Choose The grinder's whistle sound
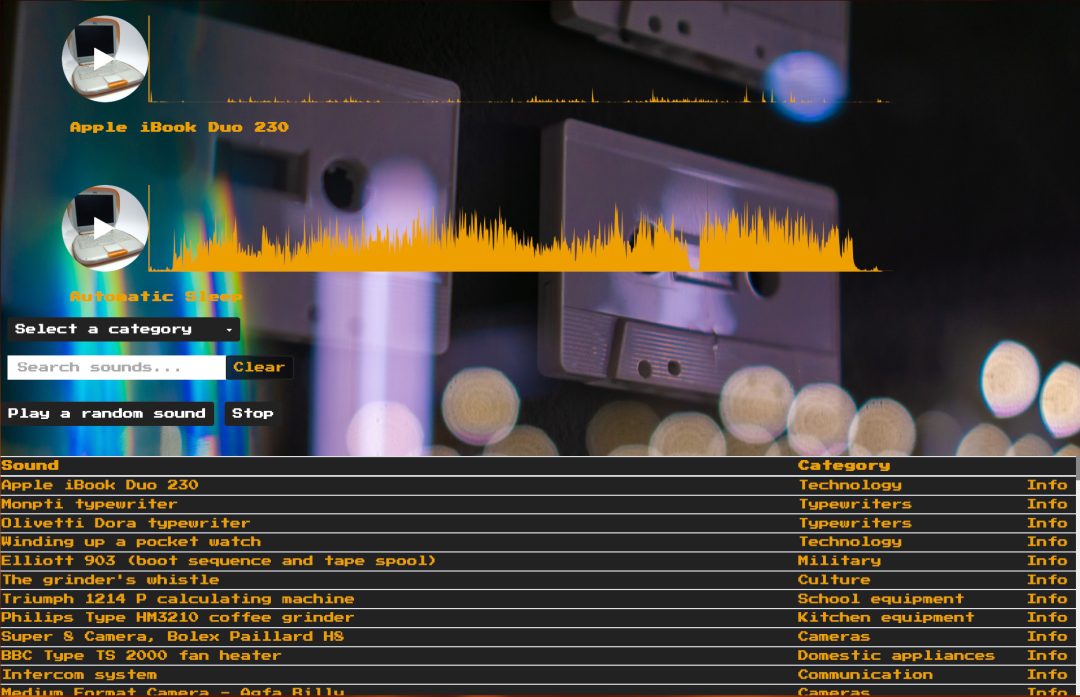This screenshot has height=697, width=1080. point(110,580)
